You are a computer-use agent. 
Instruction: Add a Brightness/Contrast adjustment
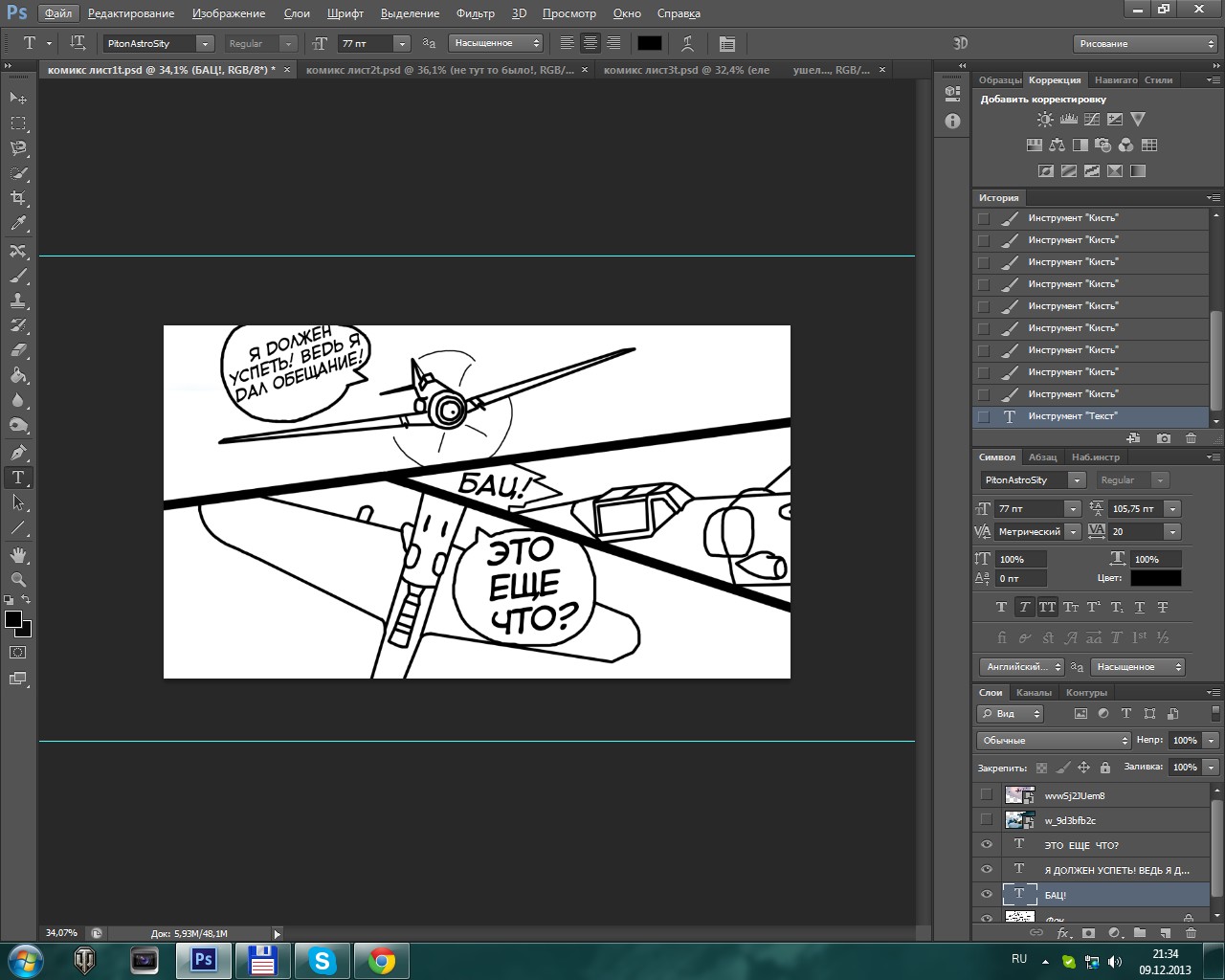coord(1045,120)
